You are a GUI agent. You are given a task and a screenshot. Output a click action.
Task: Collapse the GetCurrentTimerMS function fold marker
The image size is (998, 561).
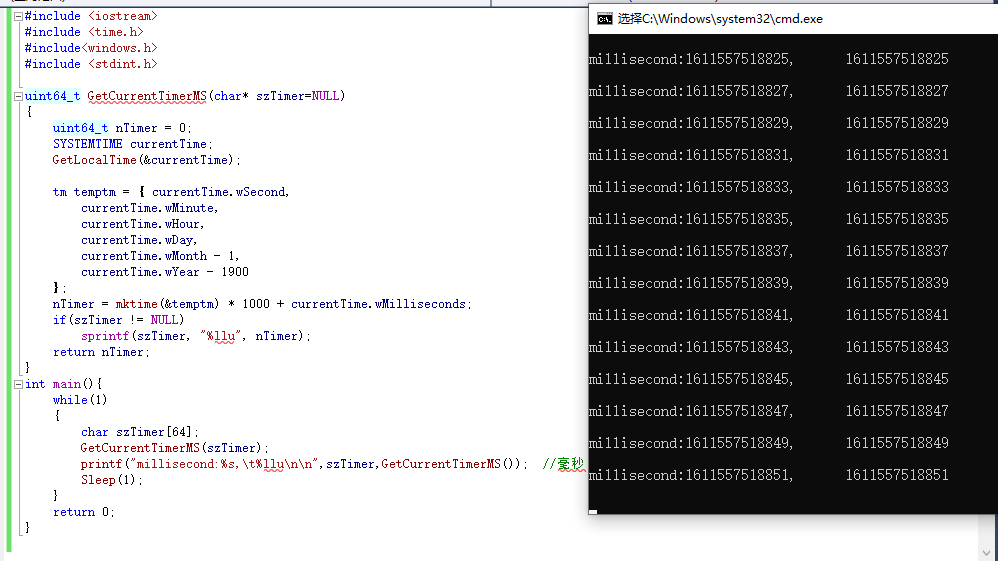(18, 96)
